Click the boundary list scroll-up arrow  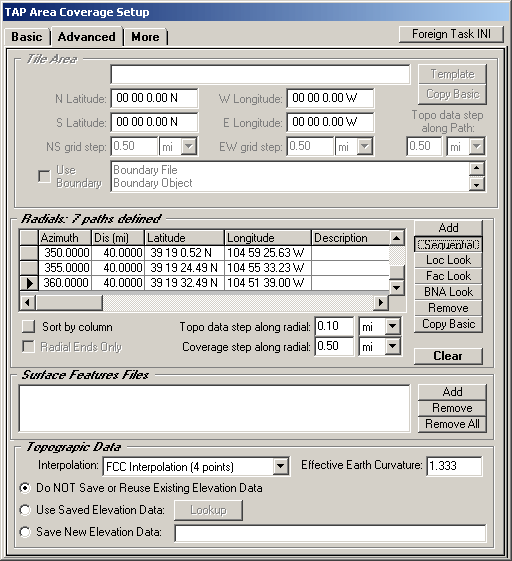[x=477, y=169]
